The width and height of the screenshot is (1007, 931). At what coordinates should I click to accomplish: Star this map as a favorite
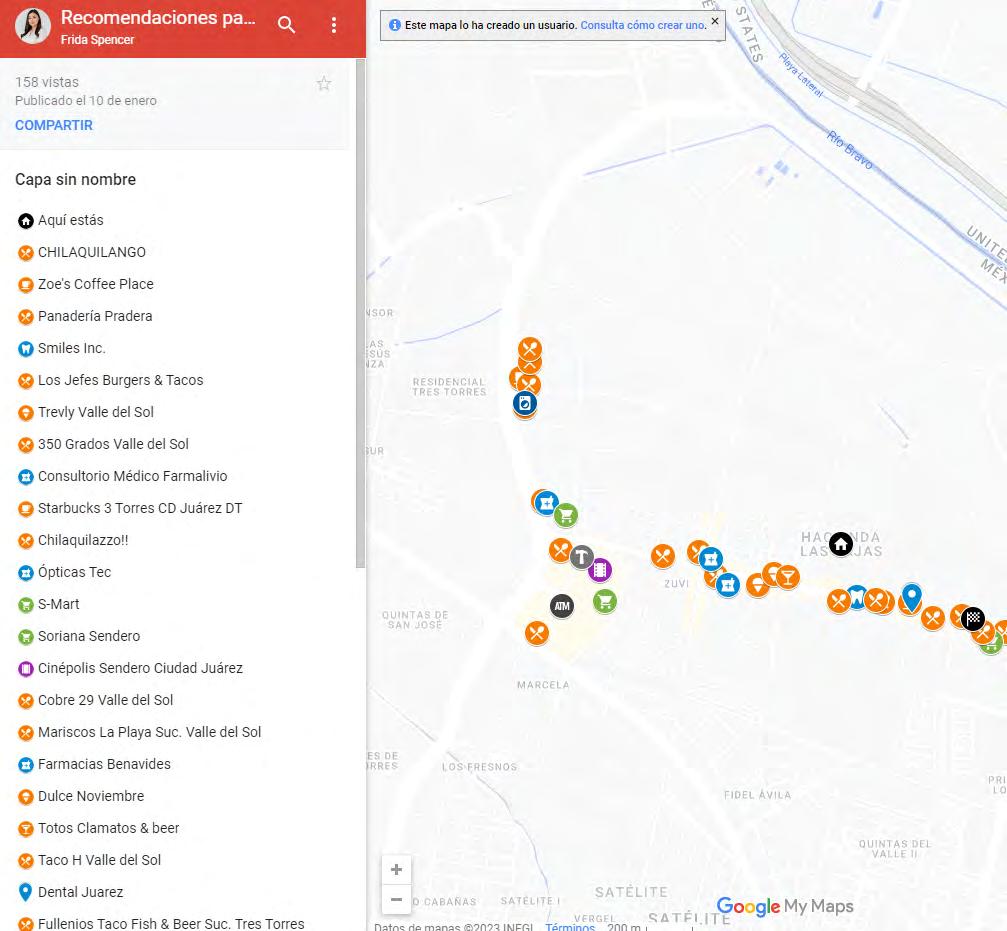(324, 83)
